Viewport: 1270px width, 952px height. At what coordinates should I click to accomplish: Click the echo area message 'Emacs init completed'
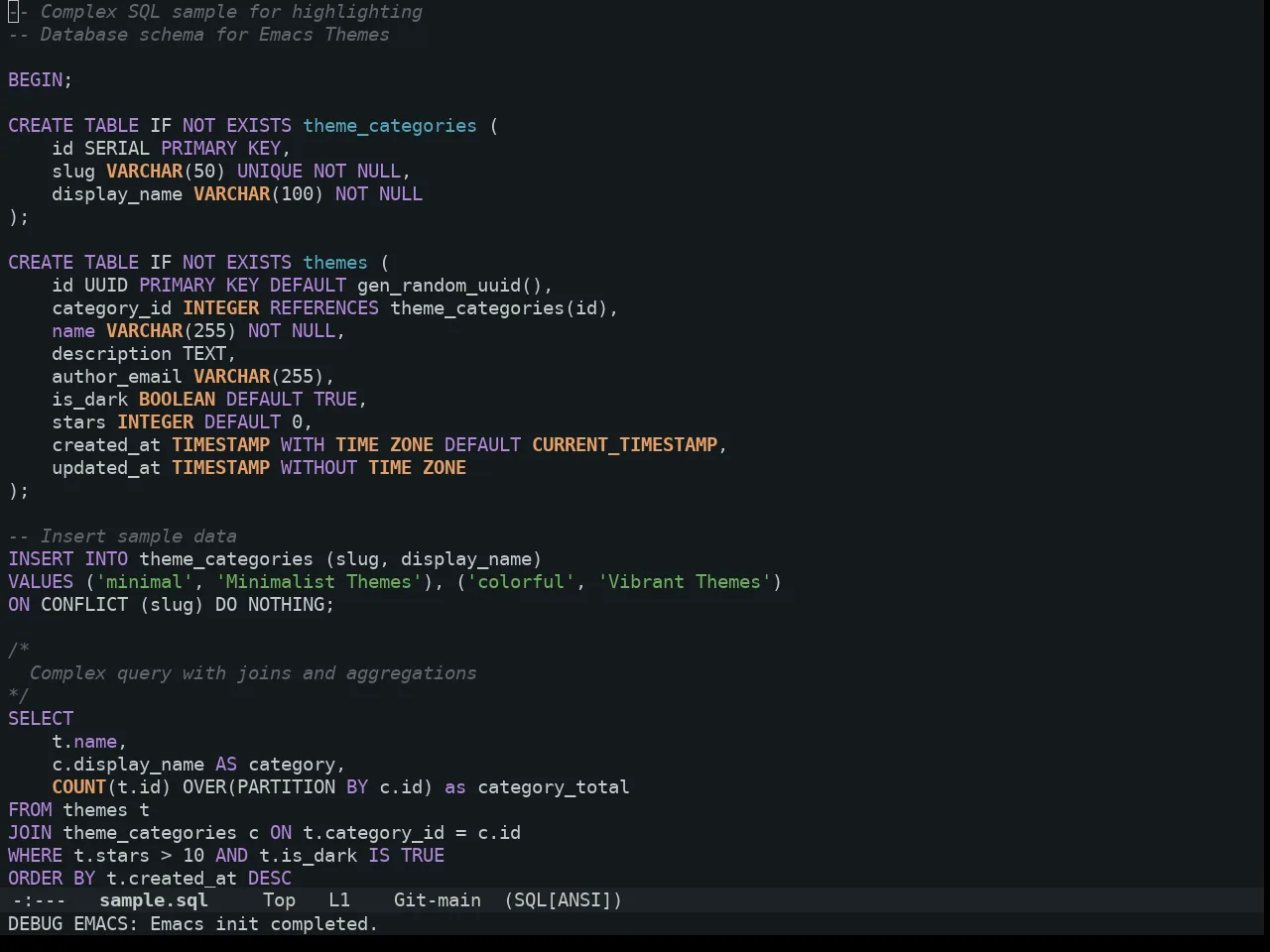[x=264, y=924]
